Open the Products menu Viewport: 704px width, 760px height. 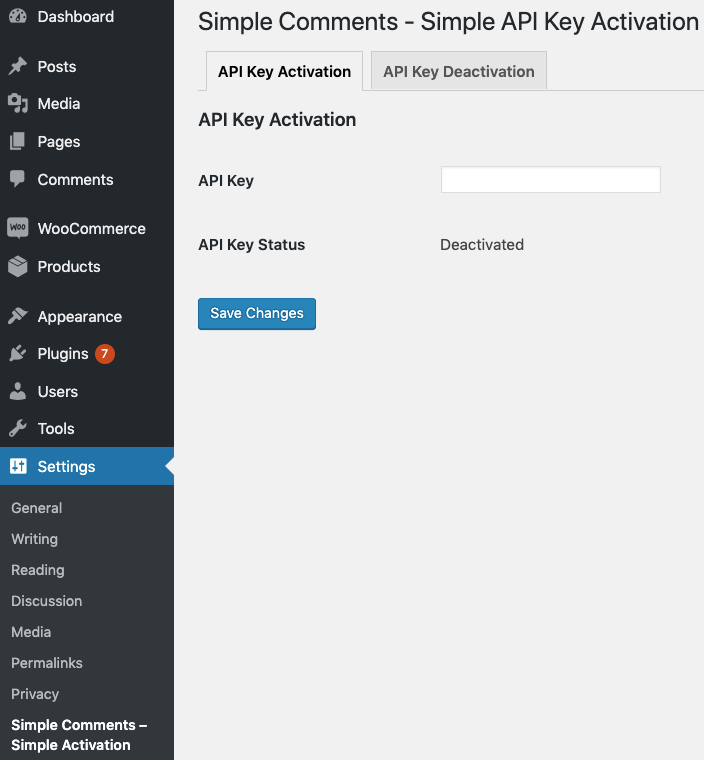(x=87, y=267)
